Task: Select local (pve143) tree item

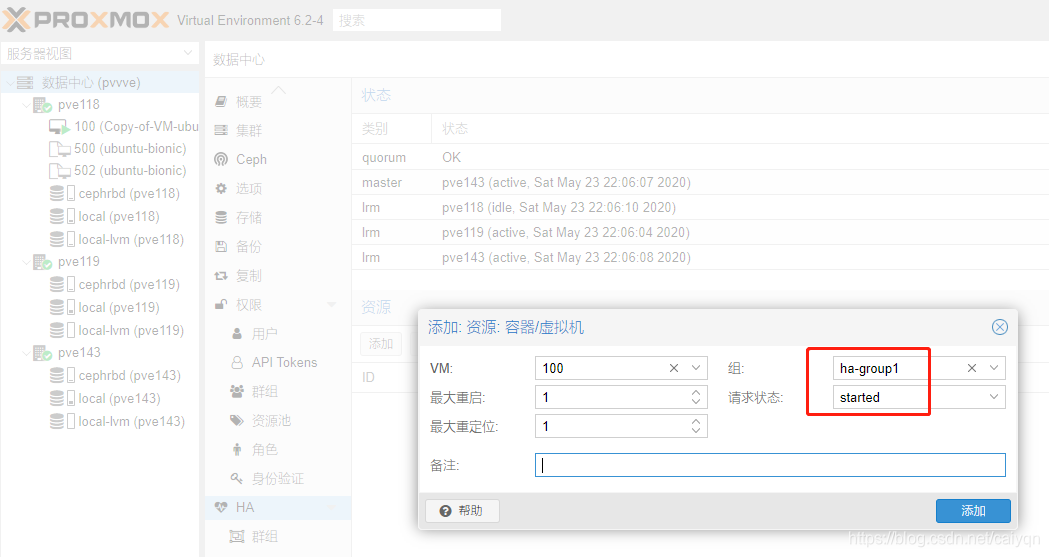Action: coord(119,399)
